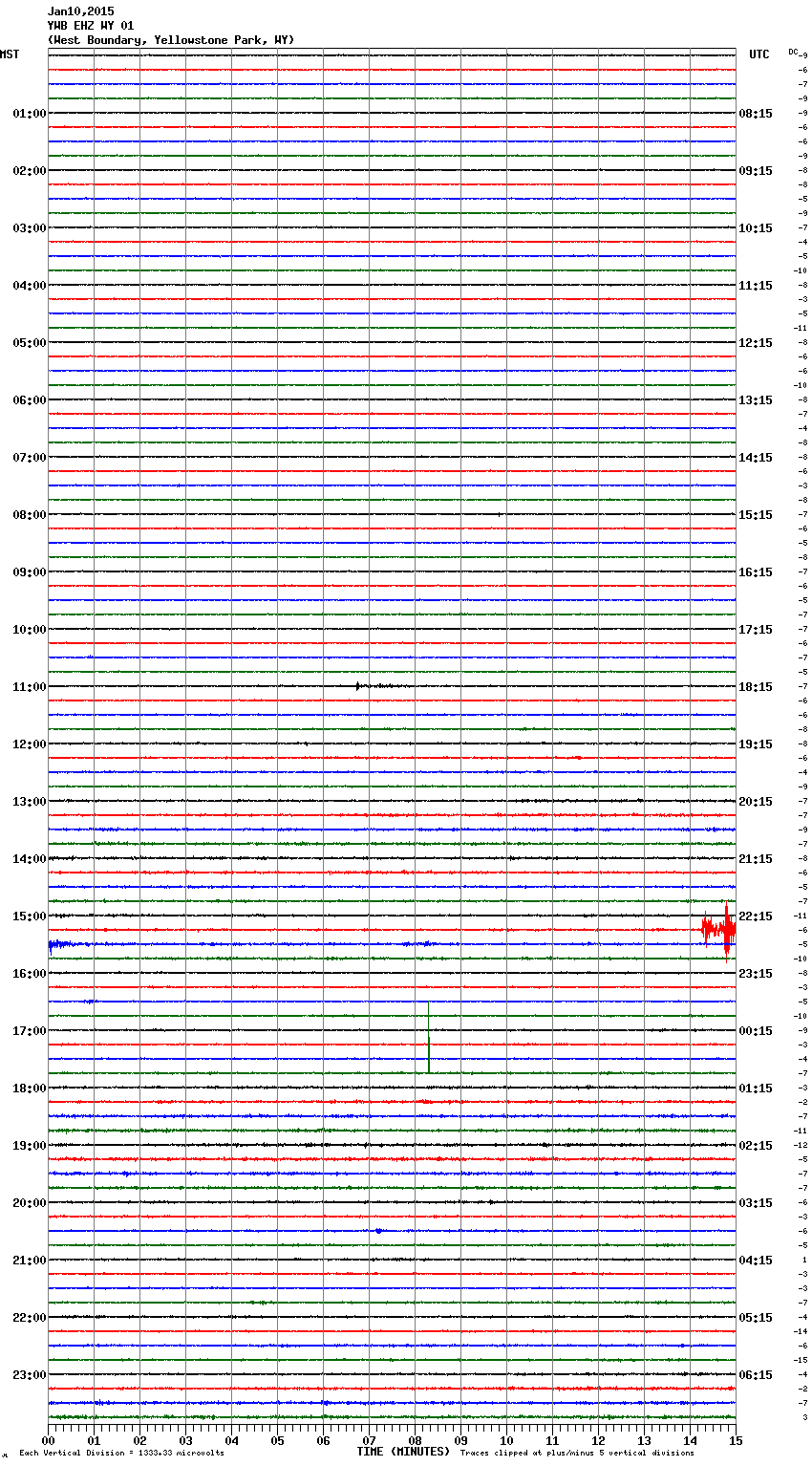The height and width of the screenshot is (1466, 812).
Task: Click the 09:15 UTC row label
Action: [x=756, y=171]
